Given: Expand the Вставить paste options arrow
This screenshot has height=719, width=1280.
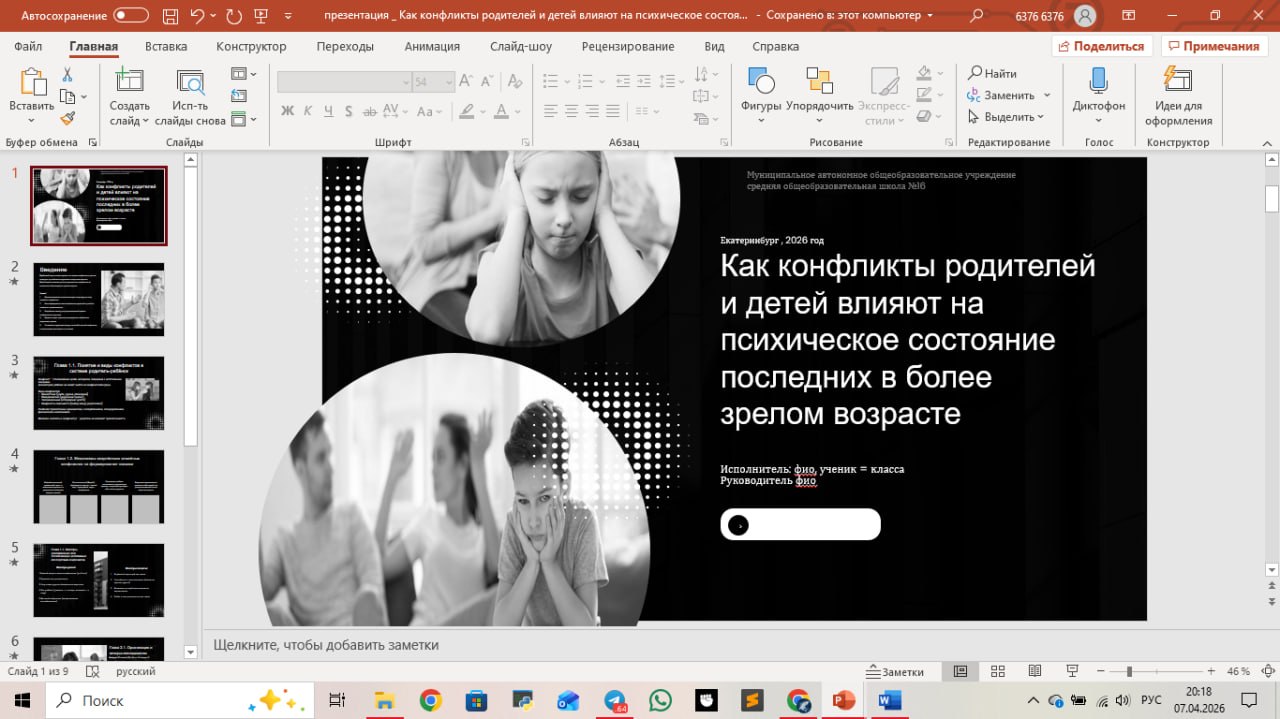Looking at the screenshot, I should 32,120.
